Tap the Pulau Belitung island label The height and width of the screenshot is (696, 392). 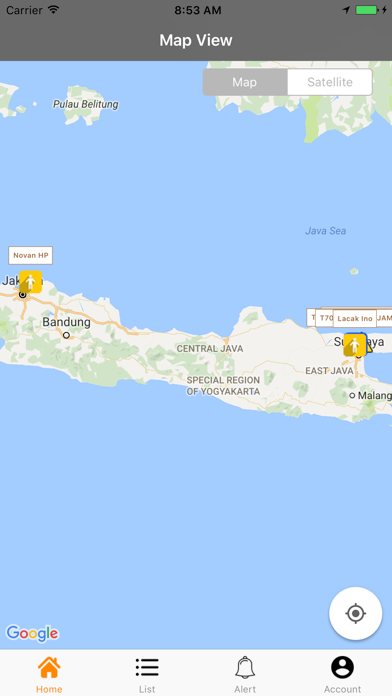click(x=86, y=104)
